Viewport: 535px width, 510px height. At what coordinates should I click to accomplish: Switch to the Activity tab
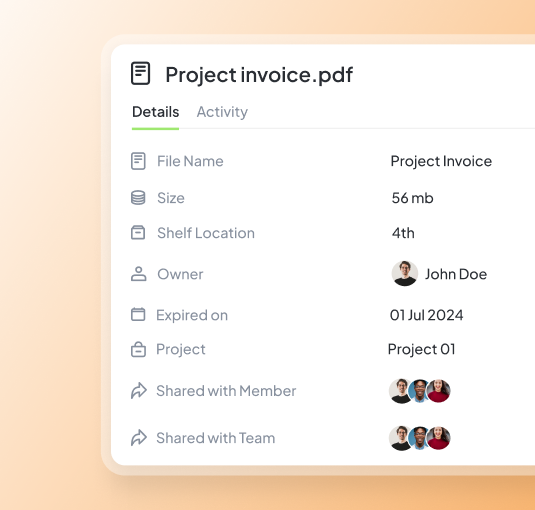click(x=222, y=112)
